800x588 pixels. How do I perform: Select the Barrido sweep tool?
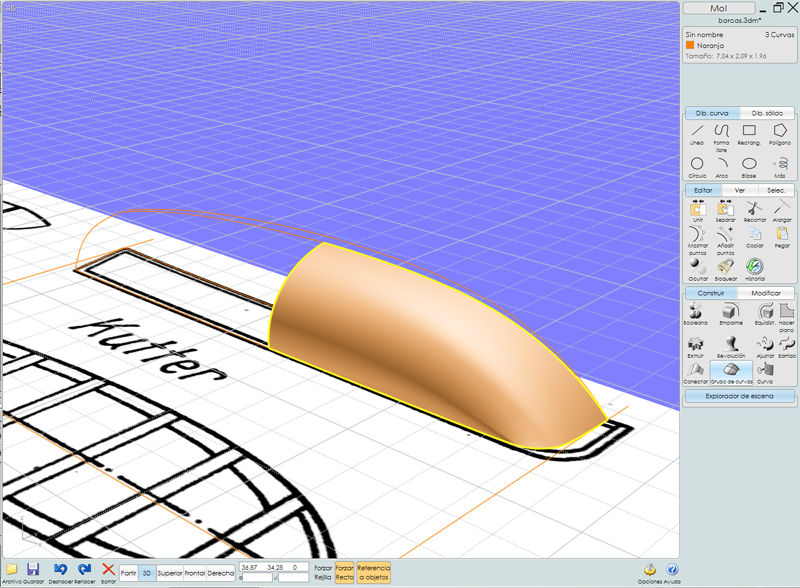pos(787,347)
